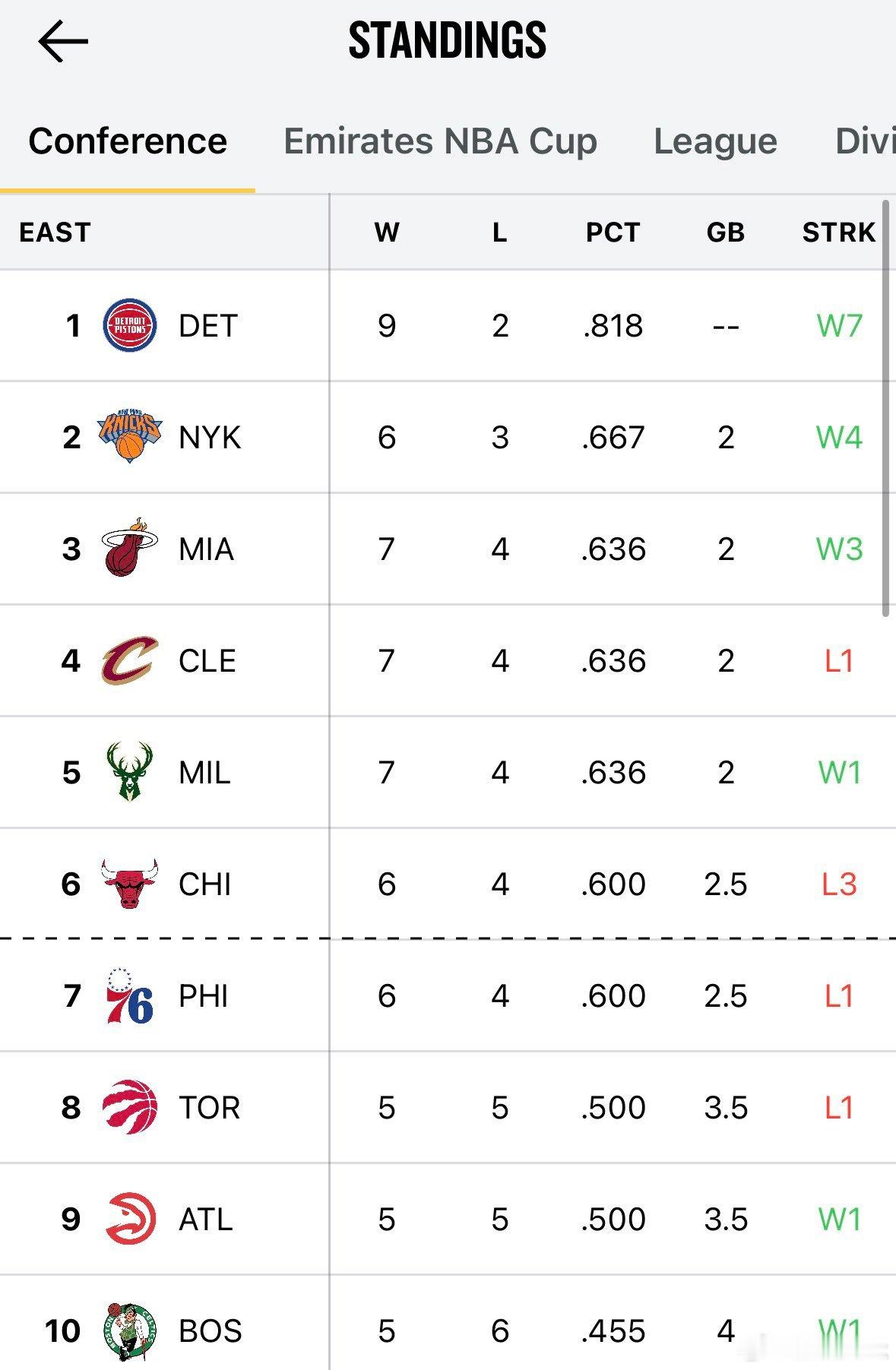Open the partially visible Division tab
Image resolution: width=896 pixels, height=1370 pixels.
(865, 141)
